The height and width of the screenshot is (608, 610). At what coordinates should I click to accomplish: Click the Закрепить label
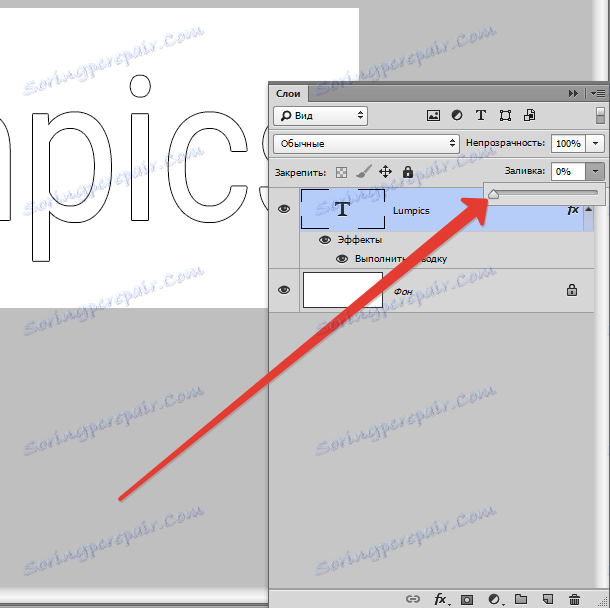300,173
